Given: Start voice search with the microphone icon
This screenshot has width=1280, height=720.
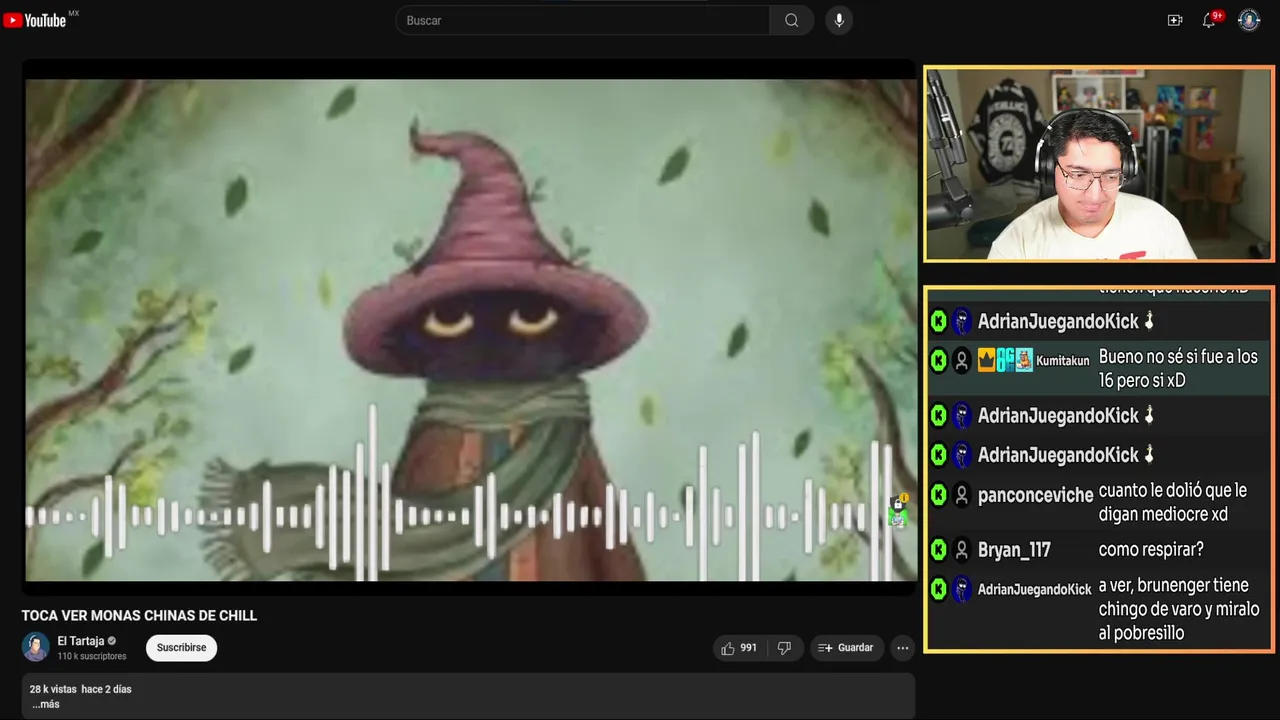Looking at the screenshot, I should point(839,20).
